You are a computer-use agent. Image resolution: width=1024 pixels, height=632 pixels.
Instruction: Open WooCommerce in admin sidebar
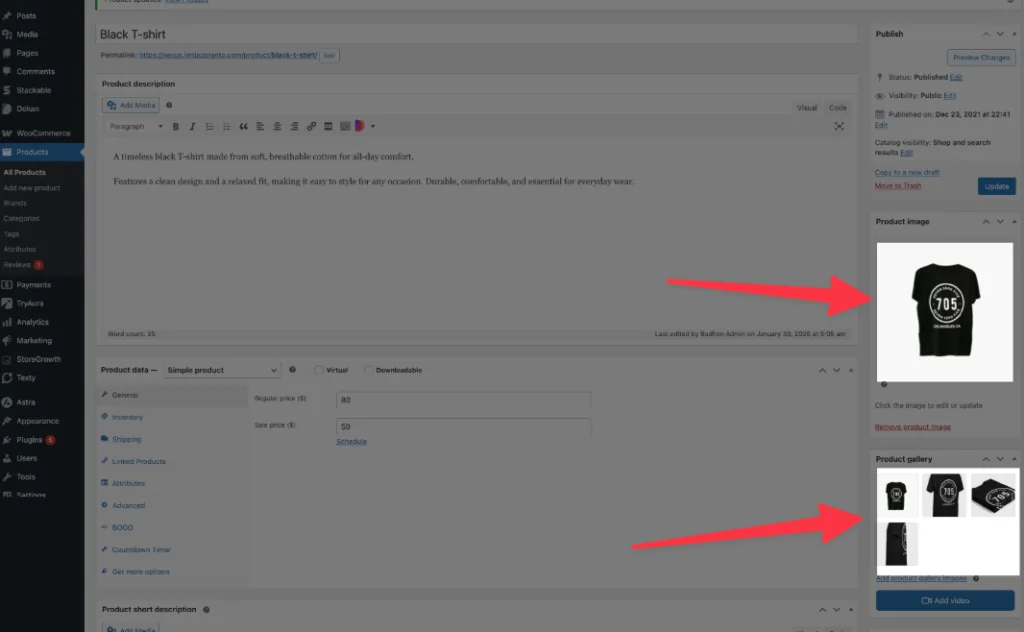pos(42,133)
